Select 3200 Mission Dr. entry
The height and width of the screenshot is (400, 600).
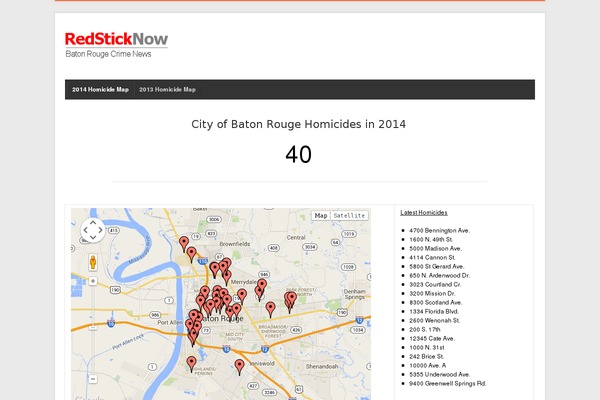click(432, 294)
